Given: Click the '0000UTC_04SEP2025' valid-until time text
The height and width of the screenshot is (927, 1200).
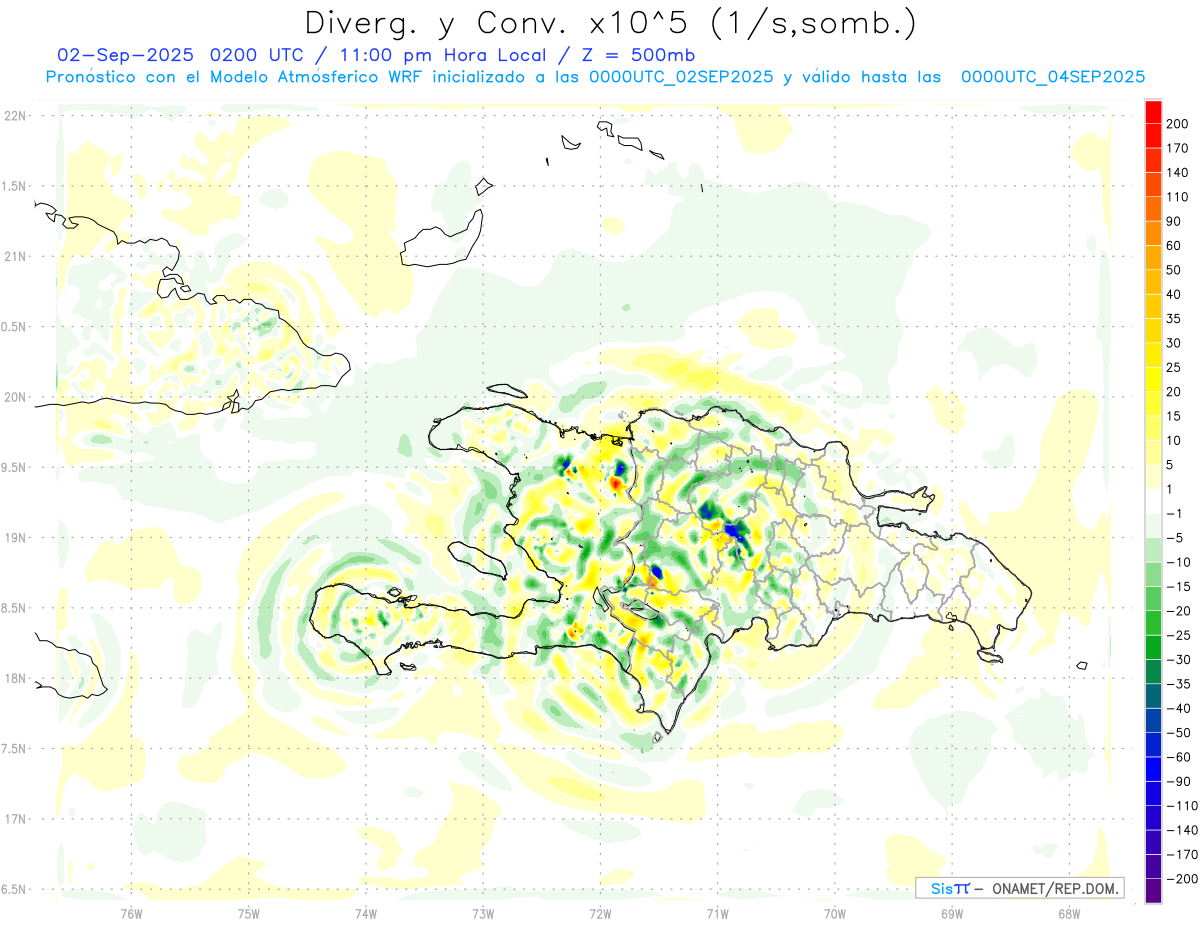Looking at the screenshot, I should (x=1053, y=77).
